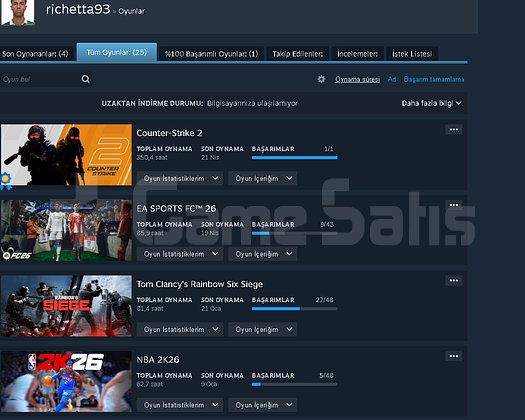Open Rainbow Six Siege three-dot menu

(x=454, y=281)
